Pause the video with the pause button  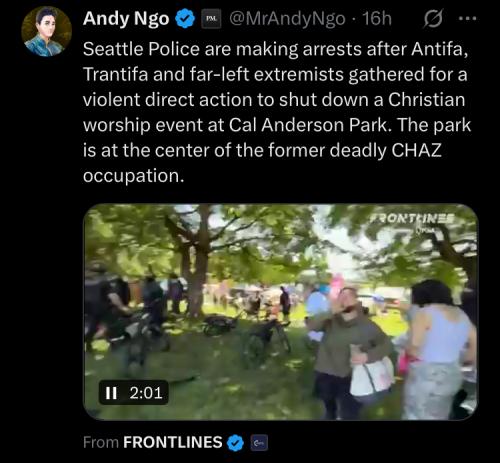(111, 393)
